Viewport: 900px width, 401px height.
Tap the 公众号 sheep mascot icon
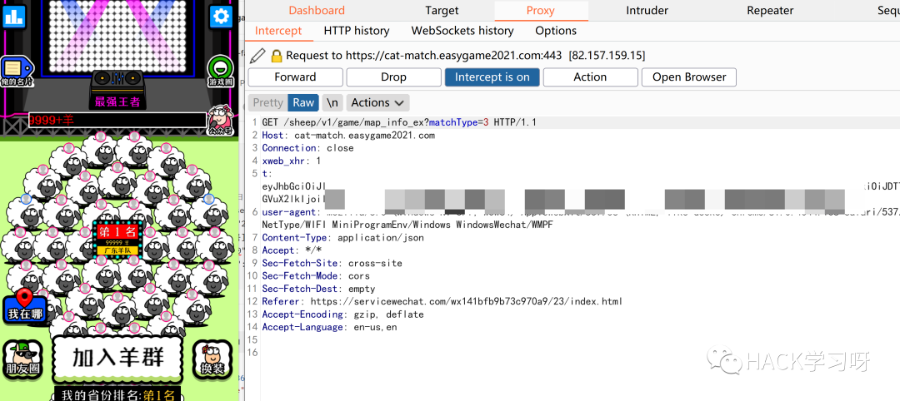(221, 119)
